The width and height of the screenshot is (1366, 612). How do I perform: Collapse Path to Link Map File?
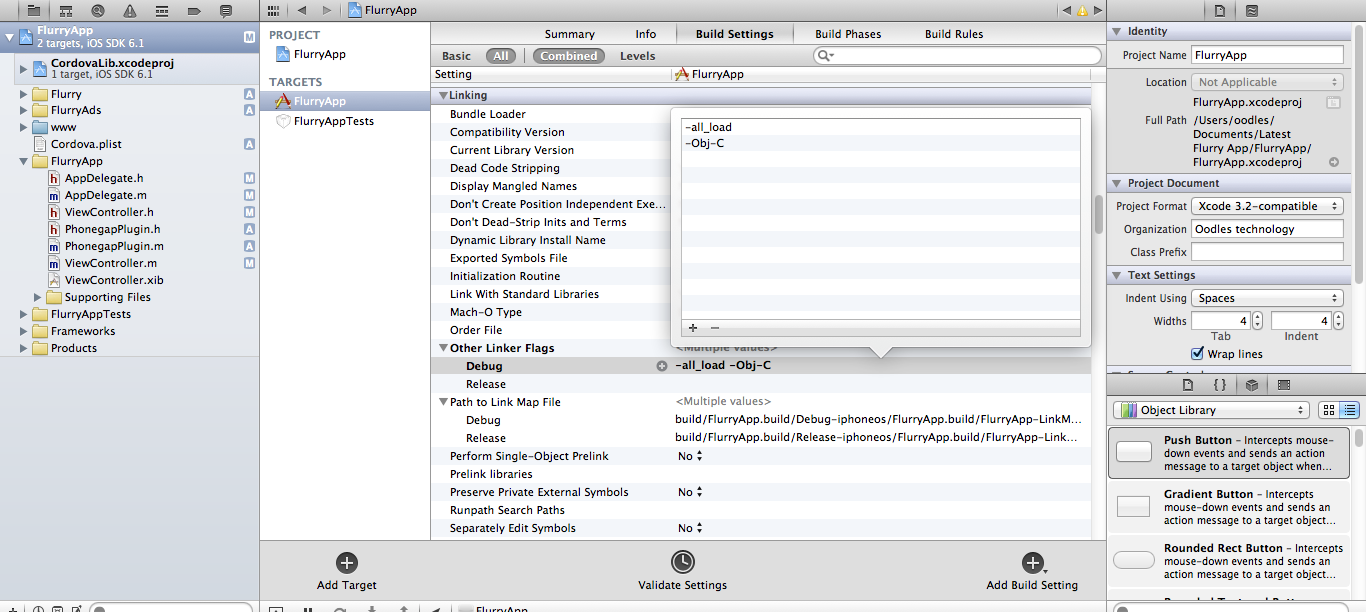coord(442,403)
